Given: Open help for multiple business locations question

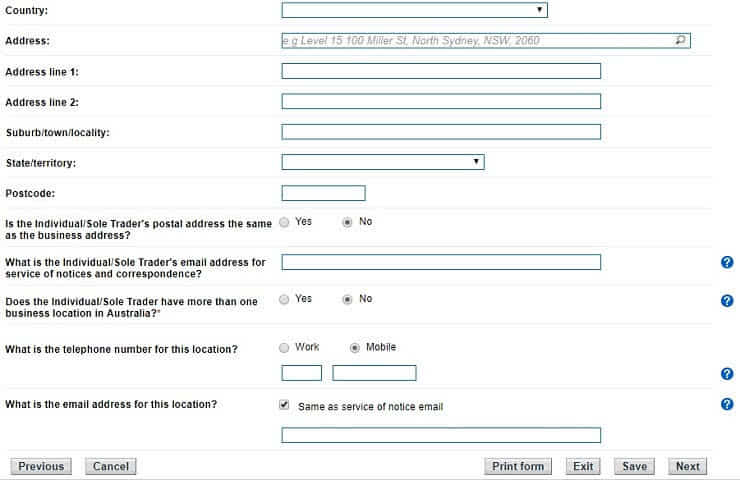Looking at the screenshot, I should (727, 300).
